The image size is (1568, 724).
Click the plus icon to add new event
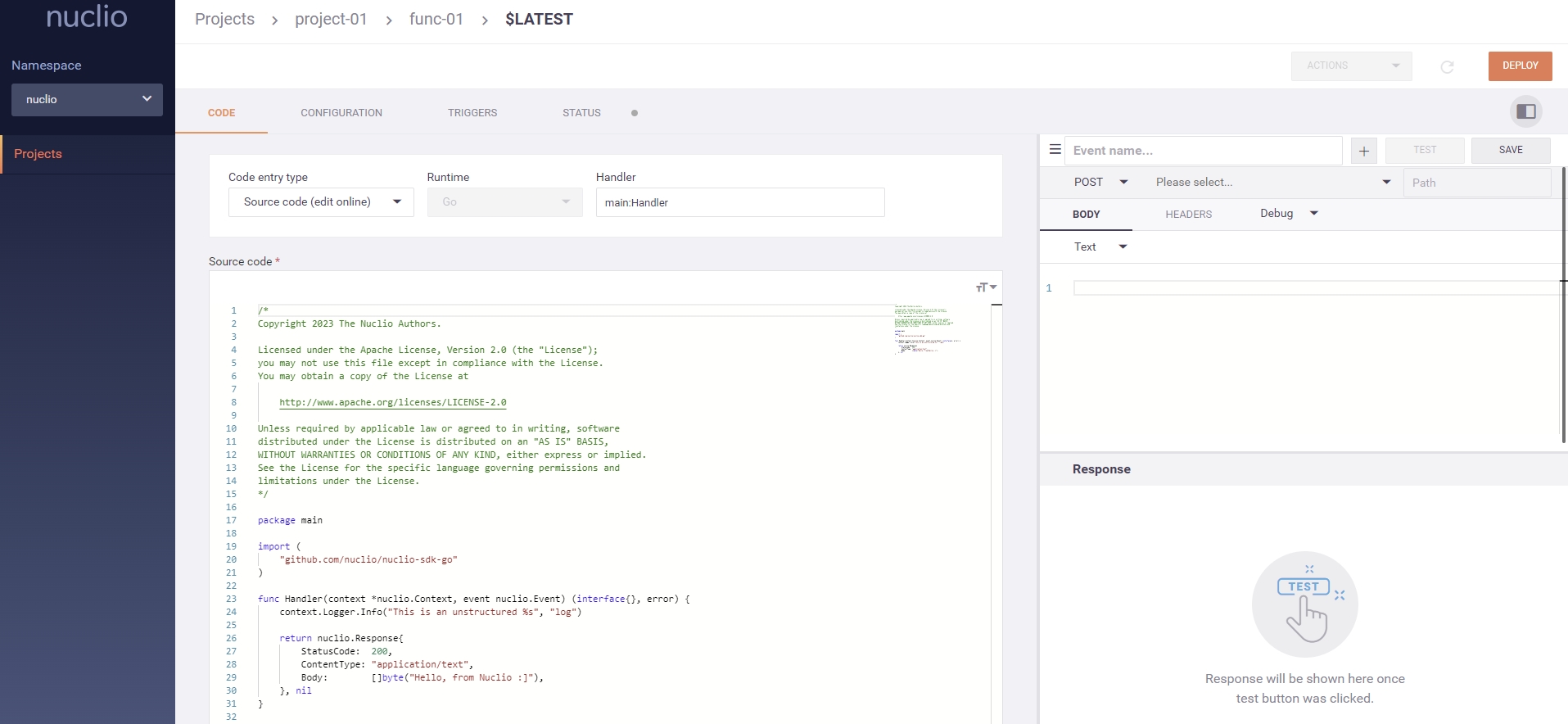[1363, 151]
